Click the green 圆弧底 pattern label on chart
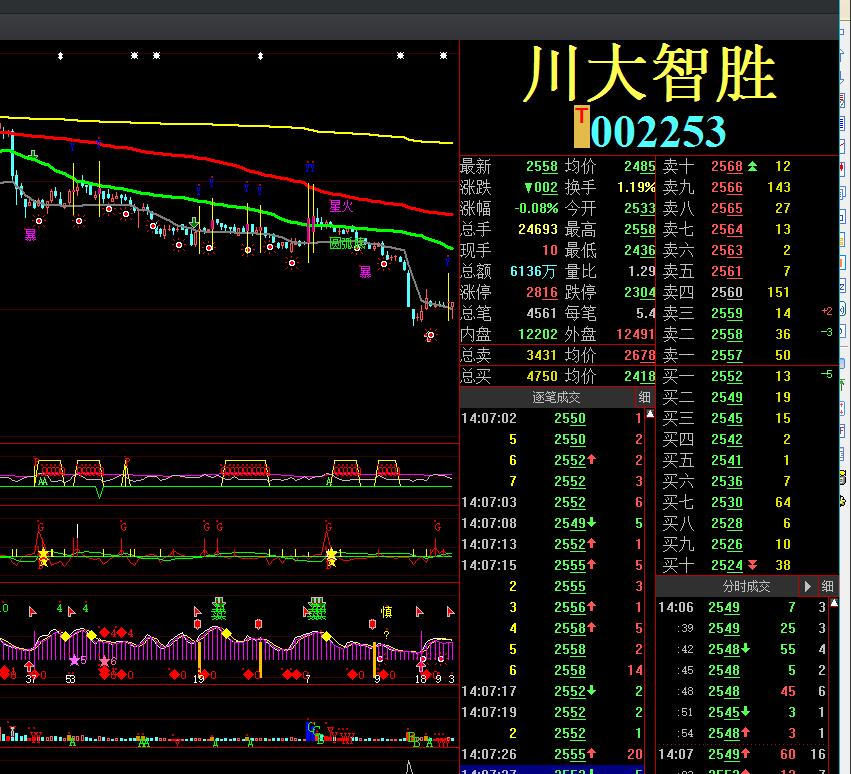This screenshot has height=774, width=851. pos(347,243)
